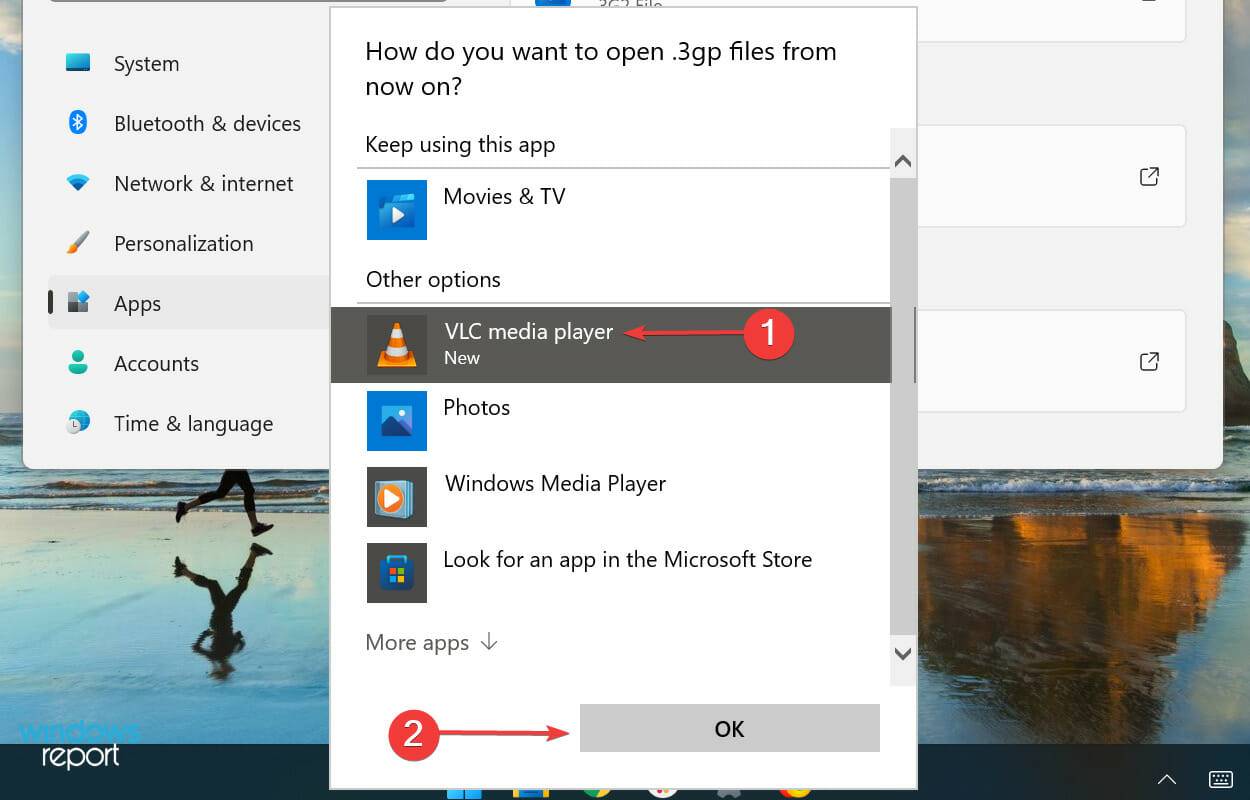The height and width of the screenshot is (800, 1250).
Task: Click the Time & language clock icon
Action: tap(76, 423)
